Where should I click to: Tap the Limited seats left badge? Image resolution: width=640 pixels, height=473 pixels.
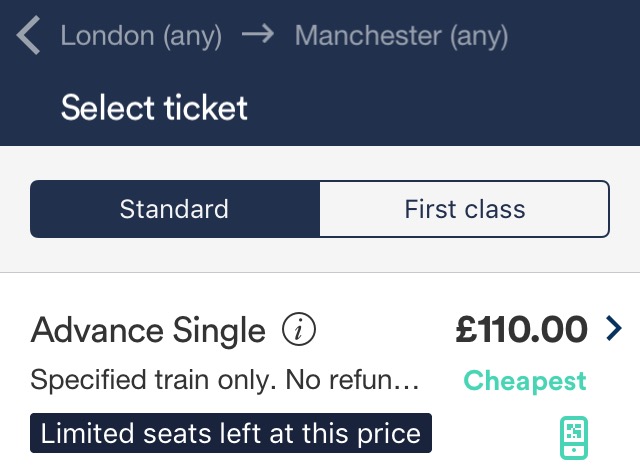click(231, 434)
